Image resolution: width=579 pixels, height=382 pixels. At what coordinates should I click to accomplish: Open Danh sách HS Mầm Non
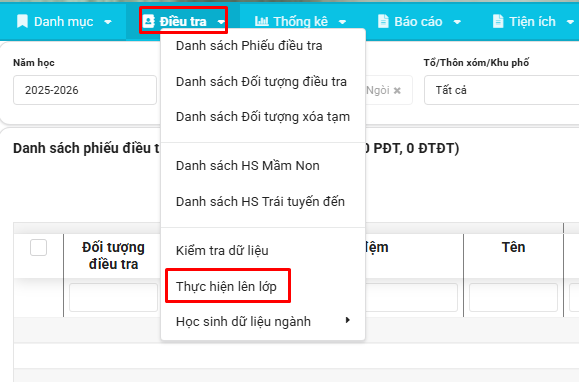(x=263, y=166)
